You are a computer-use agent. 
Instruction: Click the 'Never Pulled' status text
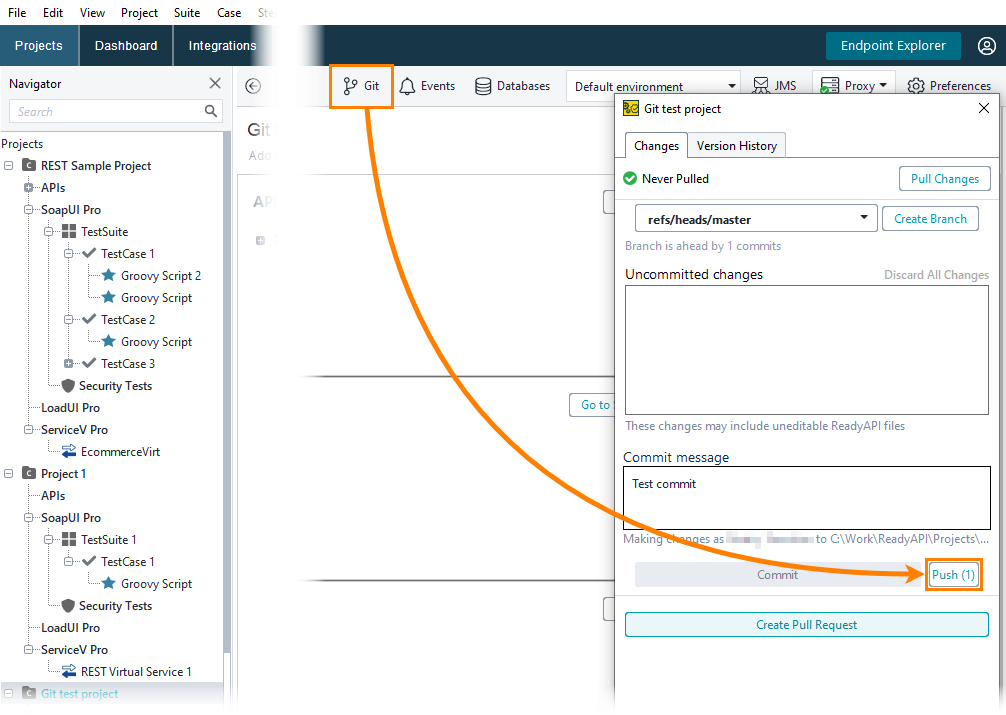[676, 178]
